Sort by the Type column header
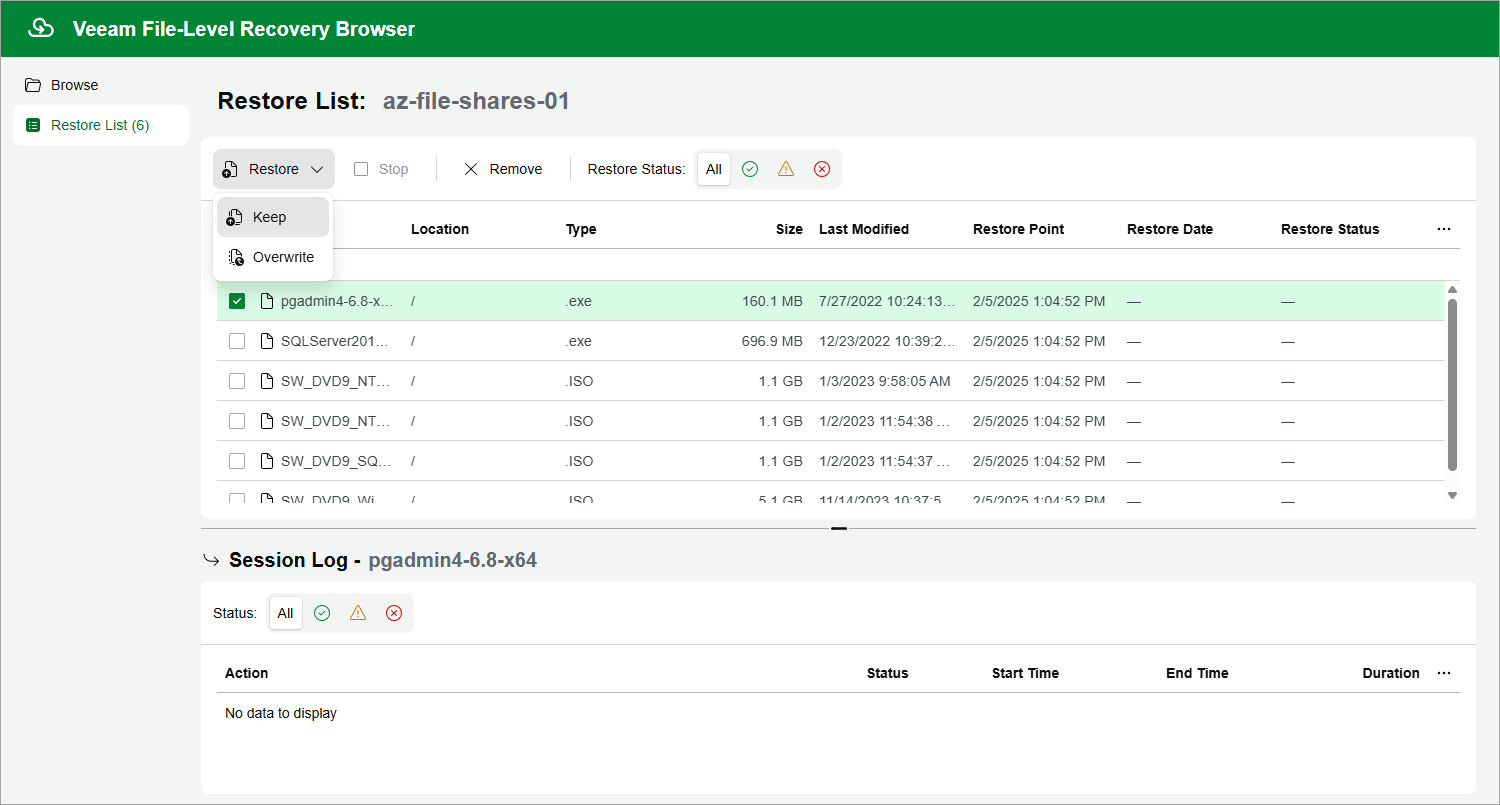Viewport: 1500px width, 805px height. tap(581, 229)
